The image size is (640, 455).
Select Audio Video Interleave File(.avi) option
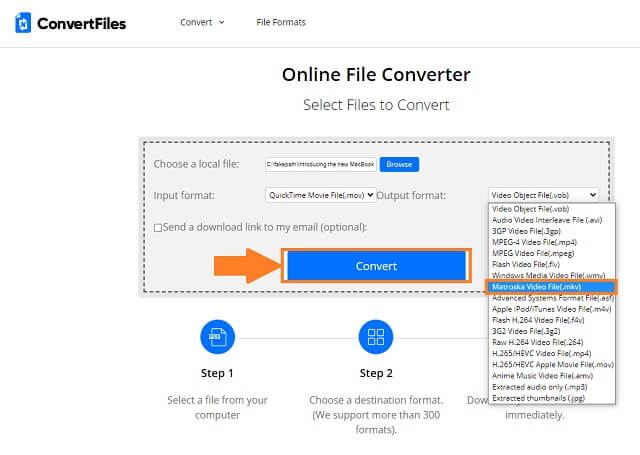point(551,220)
